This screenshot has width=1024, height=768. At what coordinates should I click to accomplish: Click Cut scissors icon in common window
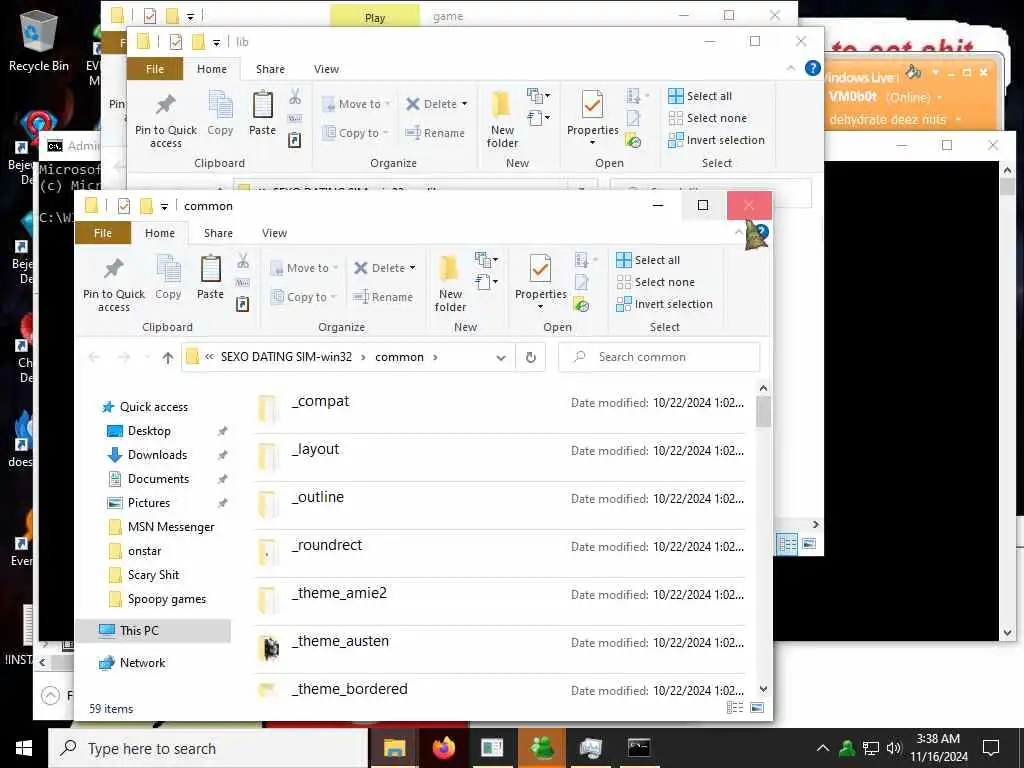[243, 261]
